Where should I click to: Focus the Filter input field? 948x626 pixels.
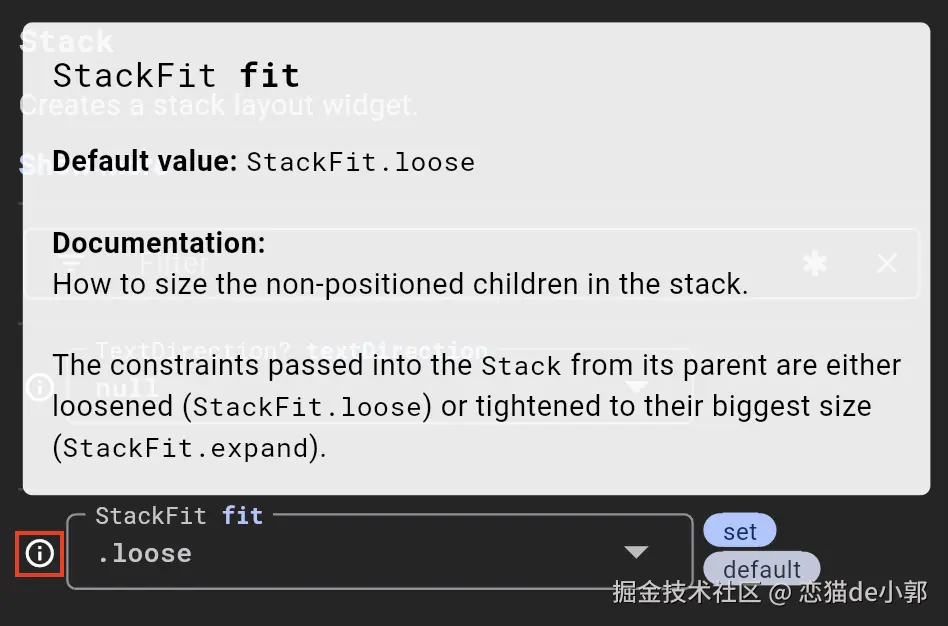[450, 264]
